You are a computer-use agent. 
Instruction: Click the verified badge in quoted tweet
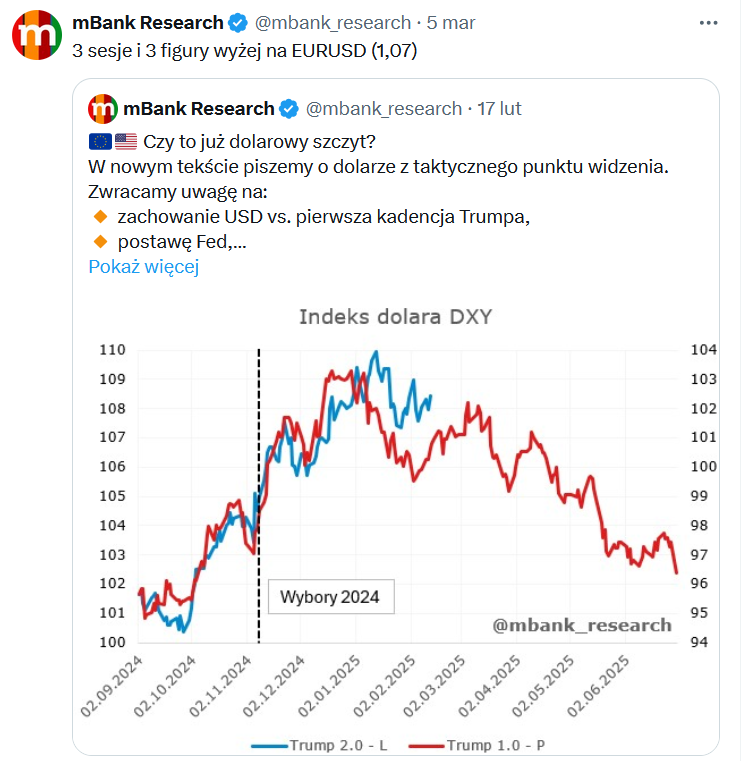(289, 109)
